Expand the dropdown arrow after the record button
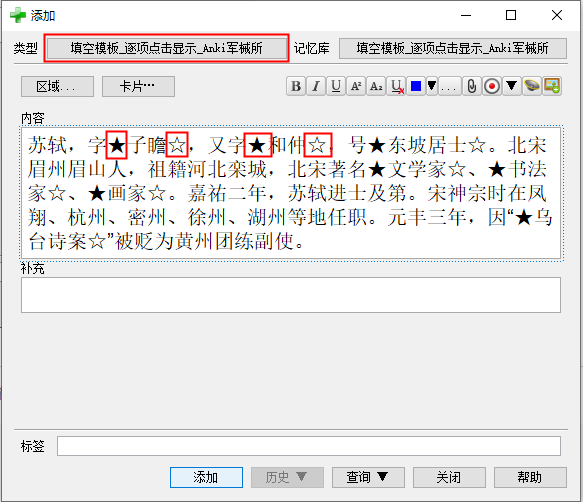 (x=512, y=86)
